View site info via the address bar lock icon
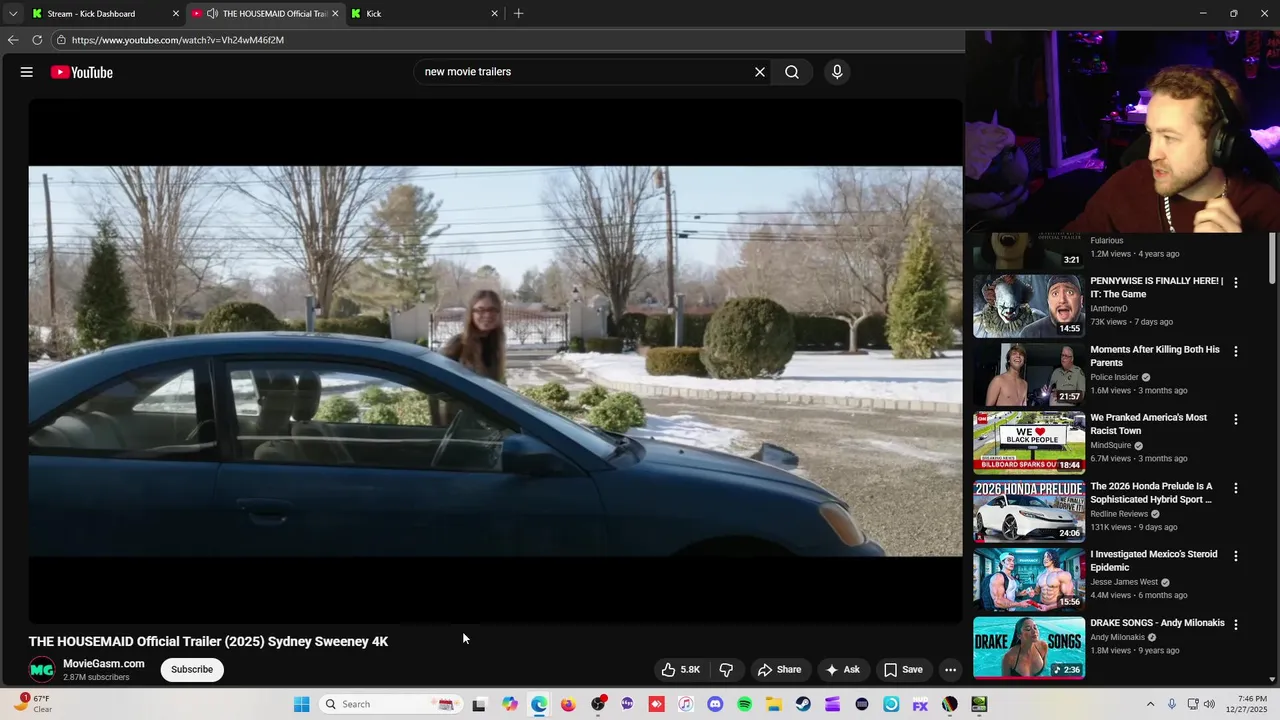This screenshot has height=720, width=1280. tap(61, 40)
